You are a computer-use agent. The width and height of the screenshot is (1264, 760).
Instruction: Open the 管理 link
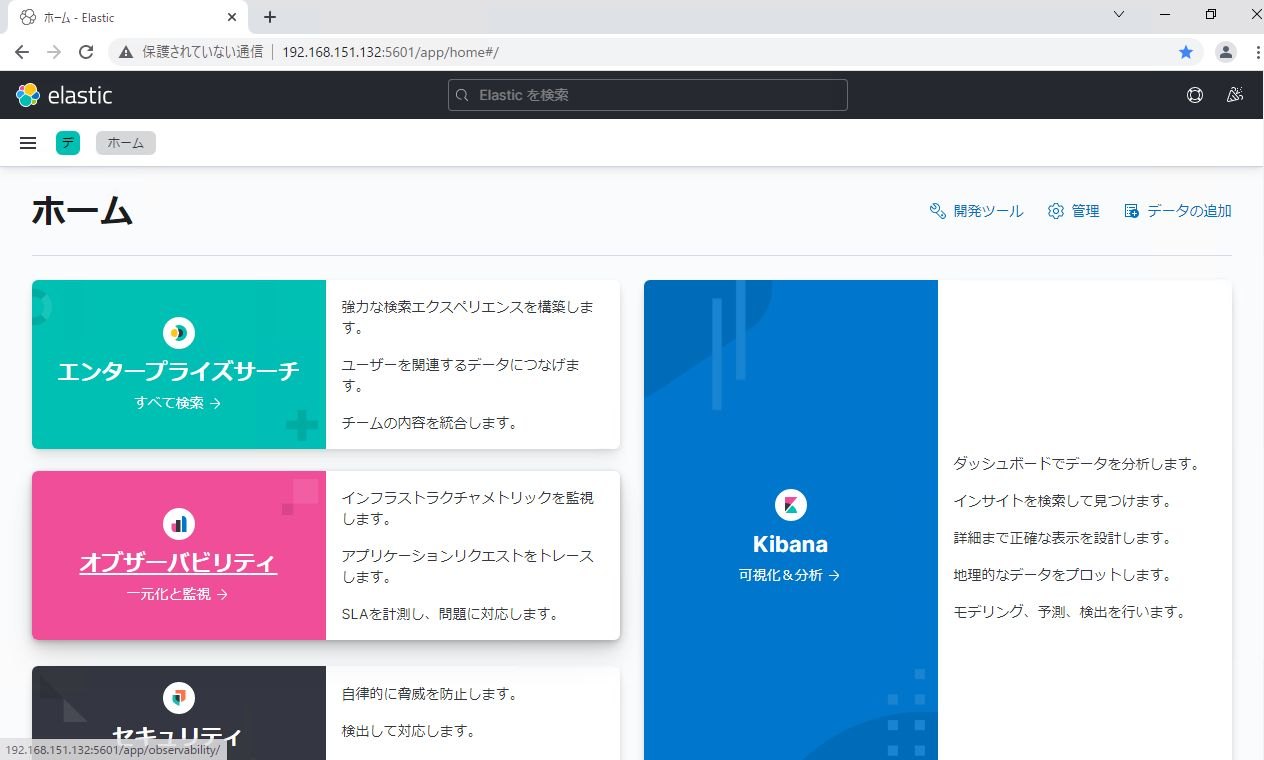point(1085,211)
